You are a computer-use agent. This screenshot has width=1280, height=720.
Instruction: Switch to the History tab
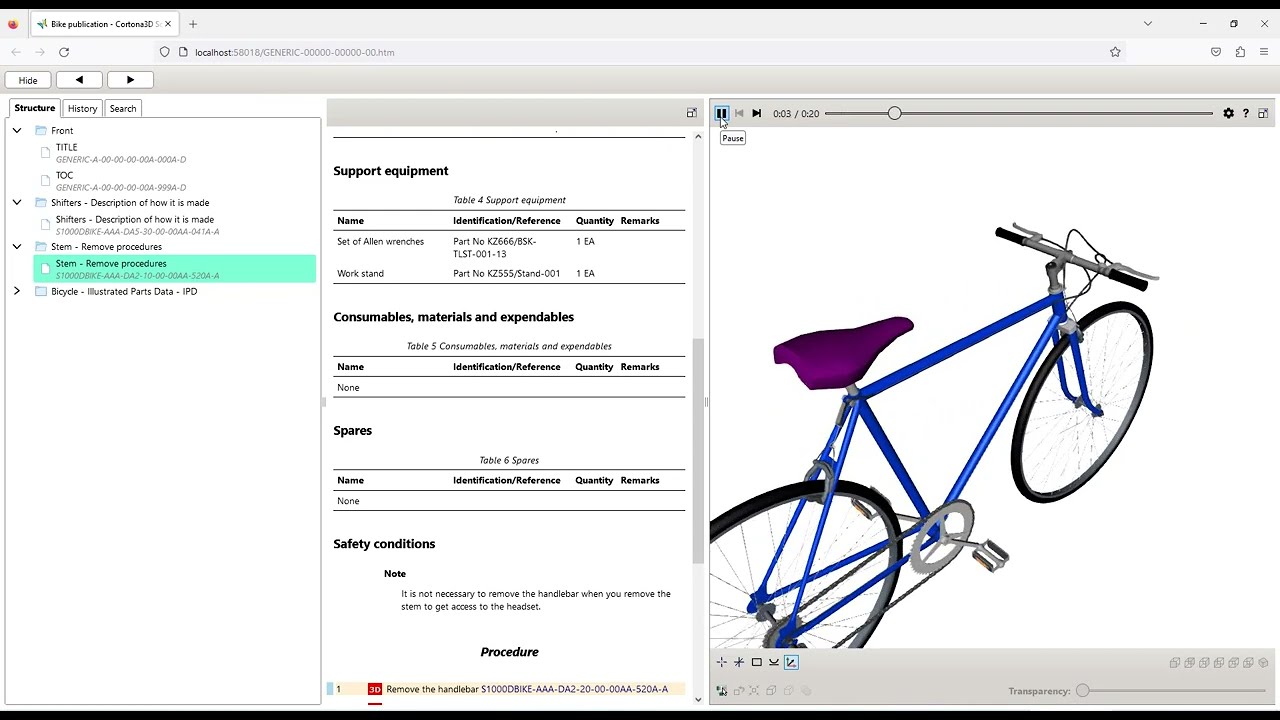(x=83, y=108)
